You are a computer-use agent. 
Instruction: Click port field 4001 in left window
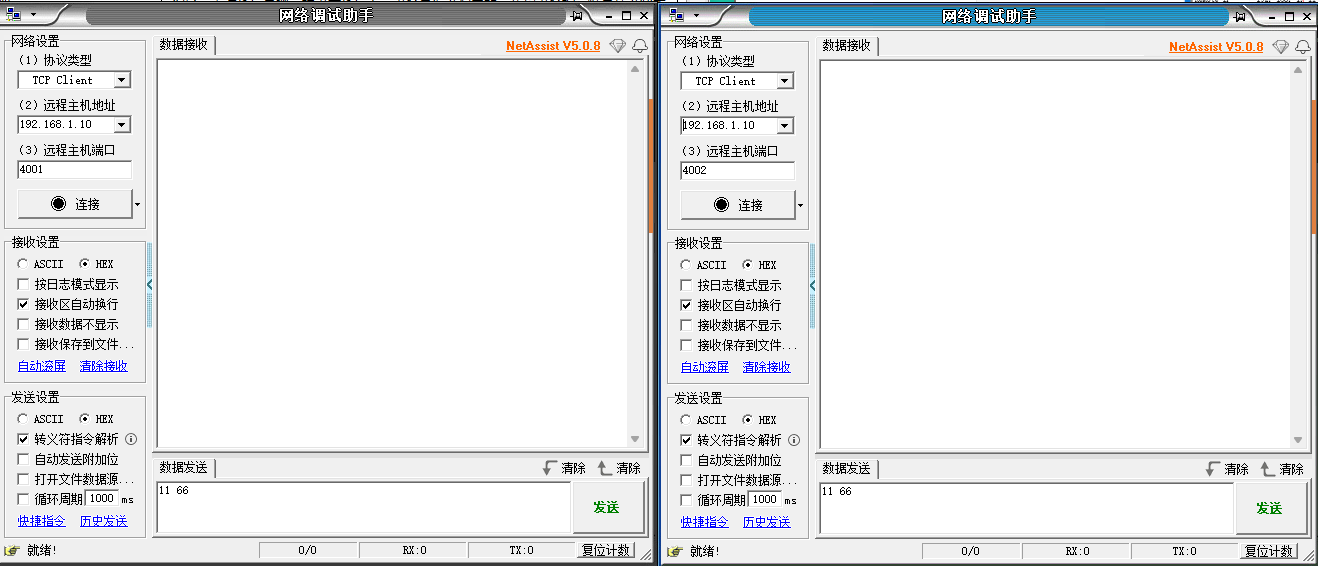click(74, 170)
